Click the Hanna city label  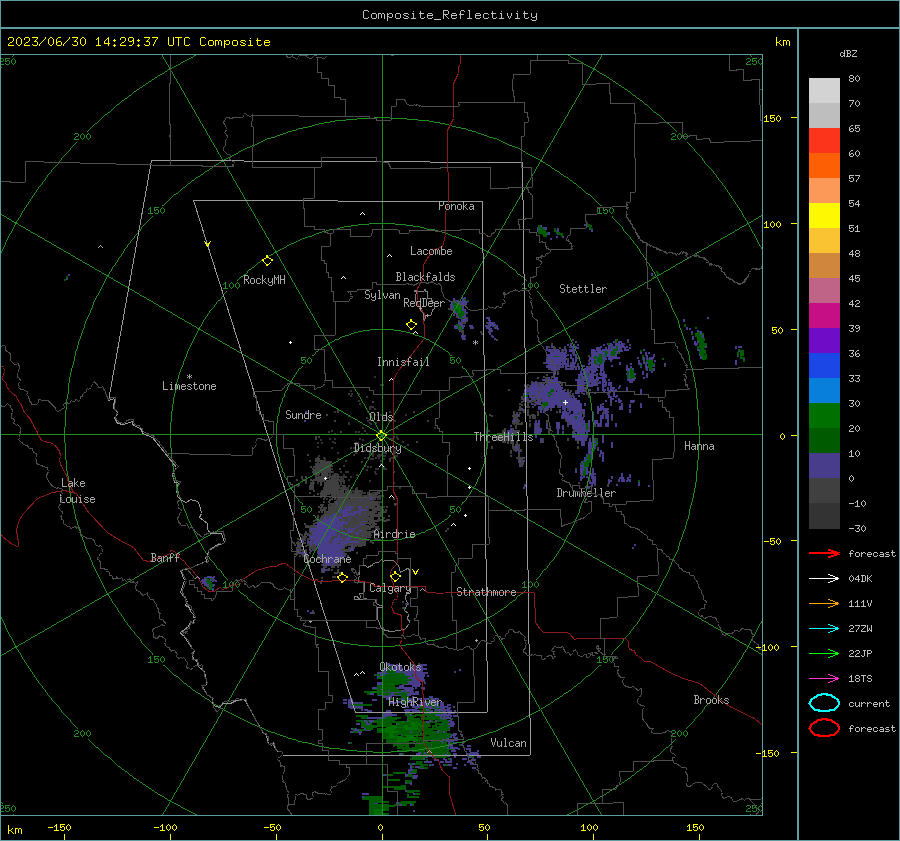click(699, 446)
